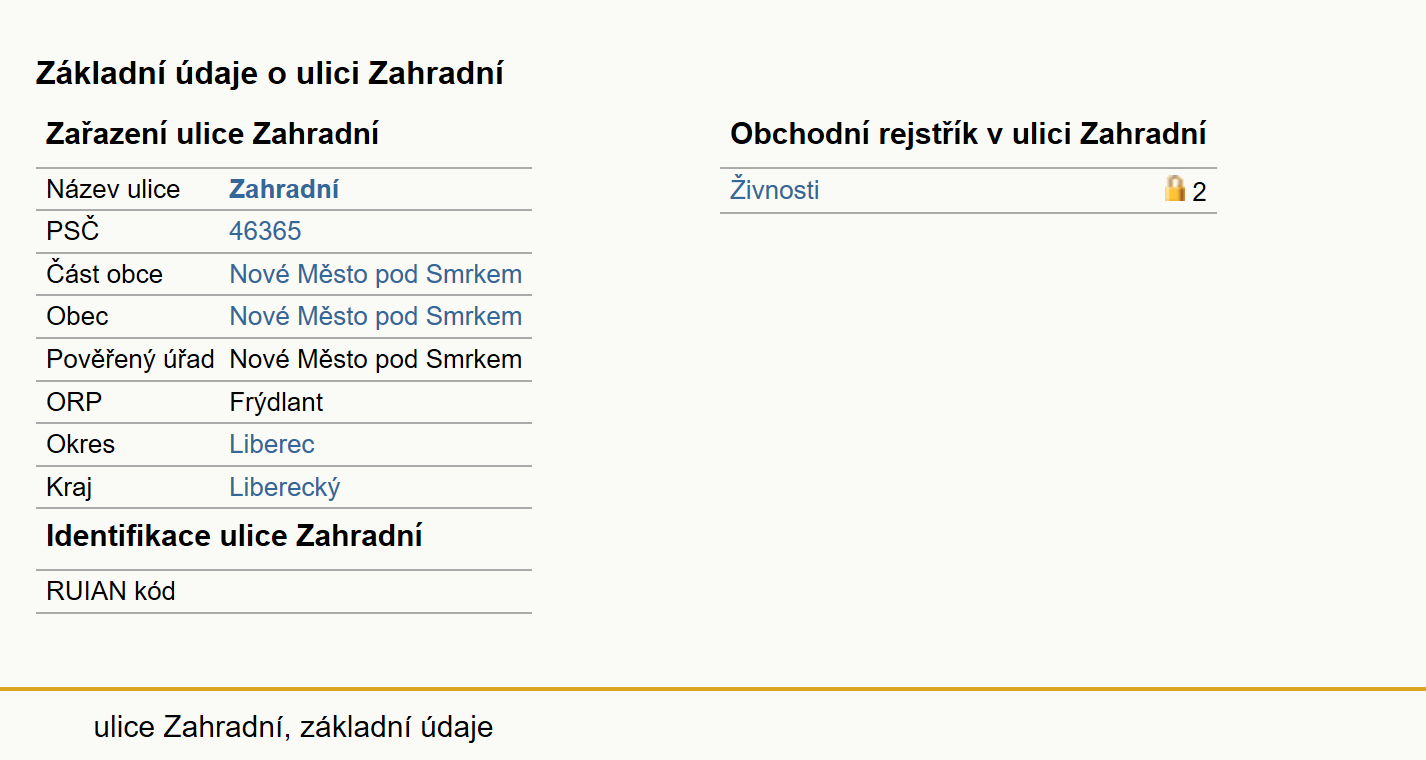This screenshot has height=760, width=1426.
Task: Open Nové Město pod Smrkem in Obec row
Action: click(376, 316)
